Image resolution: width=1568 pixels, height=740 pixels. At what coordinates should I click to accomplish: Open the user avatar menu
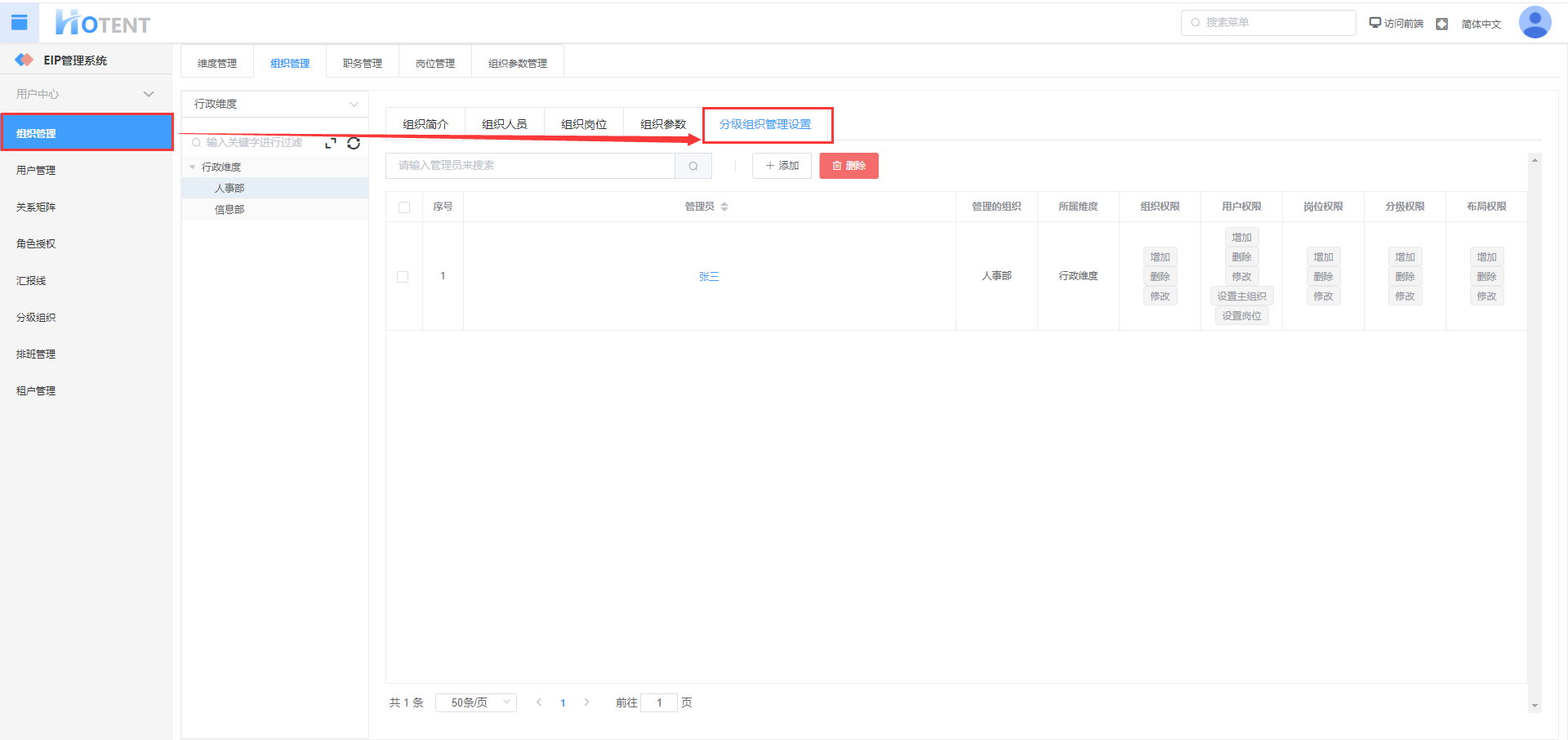[x=1534, y=23]
